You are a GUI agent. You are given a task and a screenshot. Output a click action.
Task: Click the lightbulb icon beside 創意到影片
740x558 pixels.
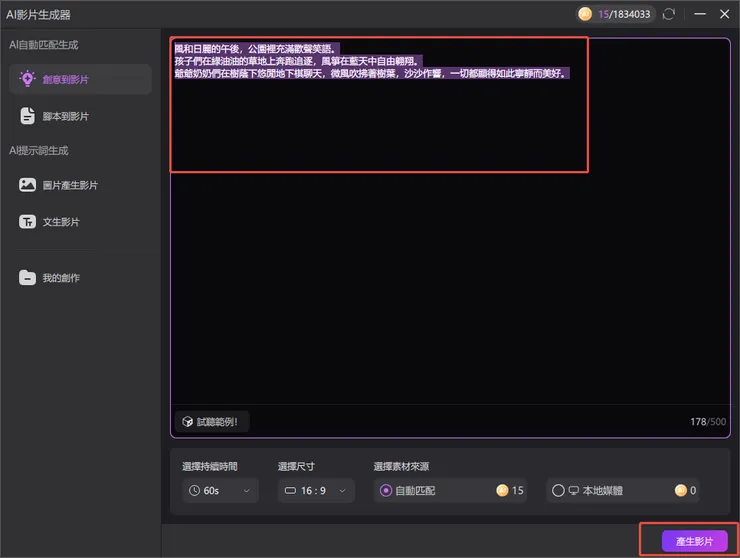point(27,79)
